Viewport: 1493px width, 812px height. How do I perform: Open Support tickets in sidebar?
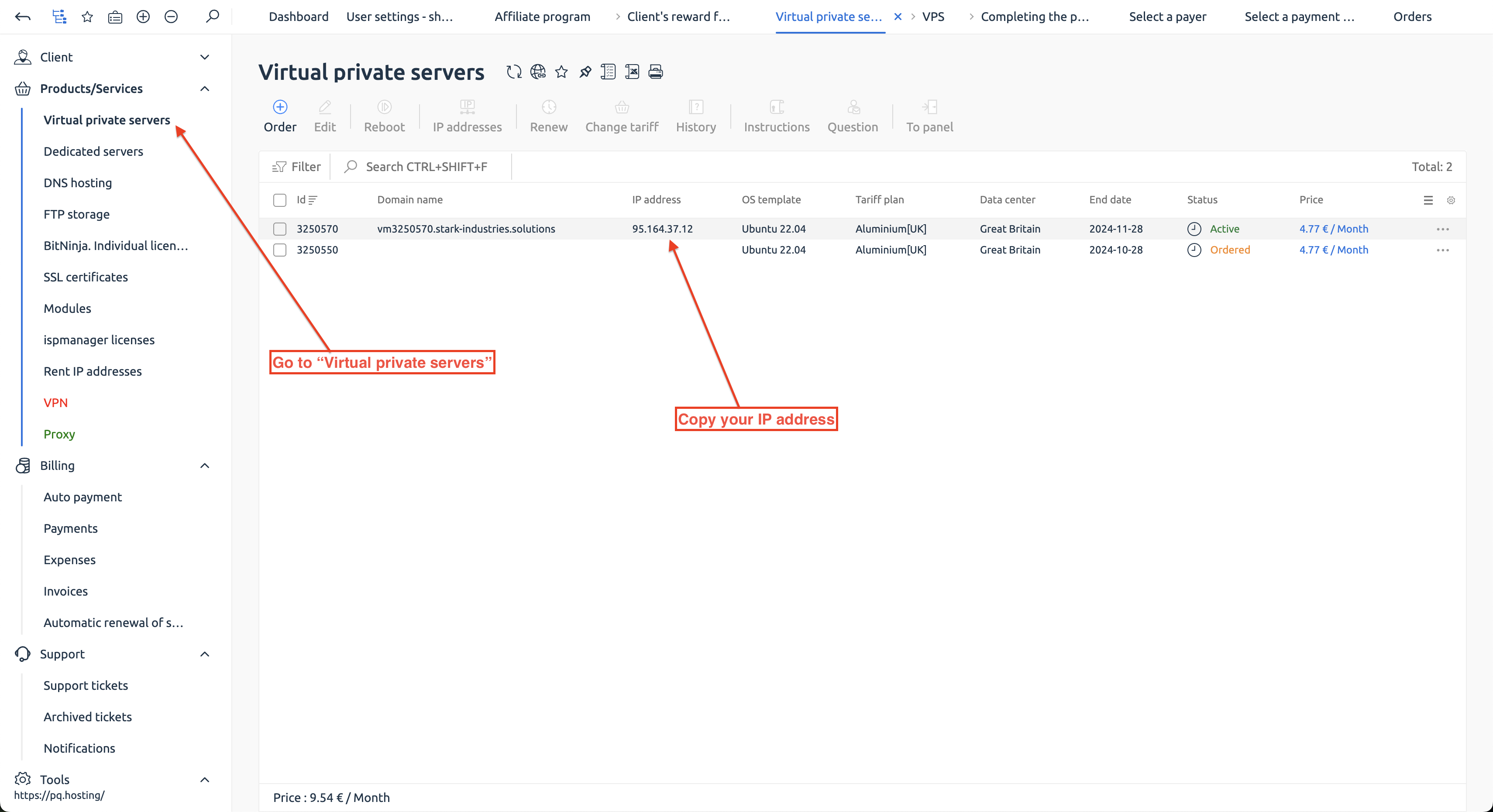[x=86, y=685]
